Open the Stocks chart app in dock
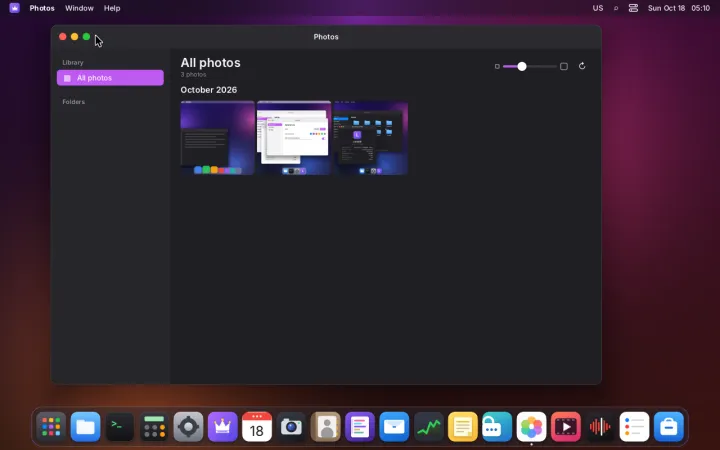The height and width of the screenshot is (450, 720). (428, 427)
